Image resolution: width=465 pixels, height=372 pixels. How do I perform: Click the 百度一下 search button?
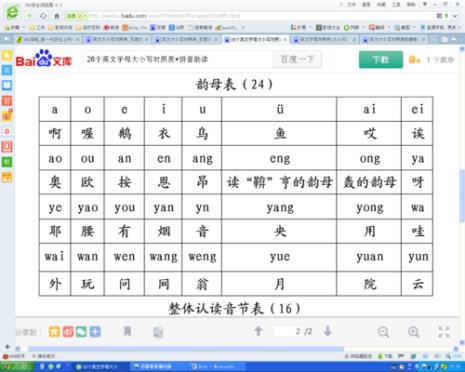pyautogui.click(x=297, y=60)
